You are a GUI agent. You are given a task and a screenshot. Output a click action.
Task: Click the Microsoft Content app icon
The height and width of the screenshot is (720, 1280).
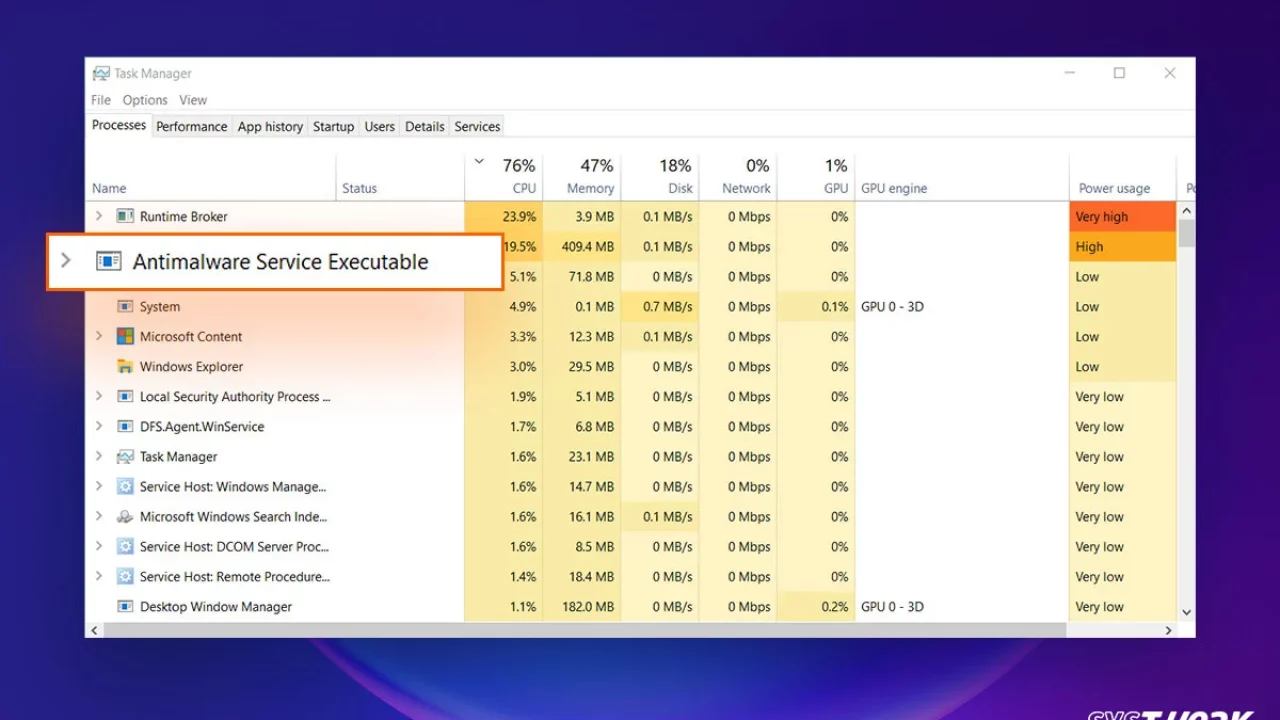click(x=125, y=336)
